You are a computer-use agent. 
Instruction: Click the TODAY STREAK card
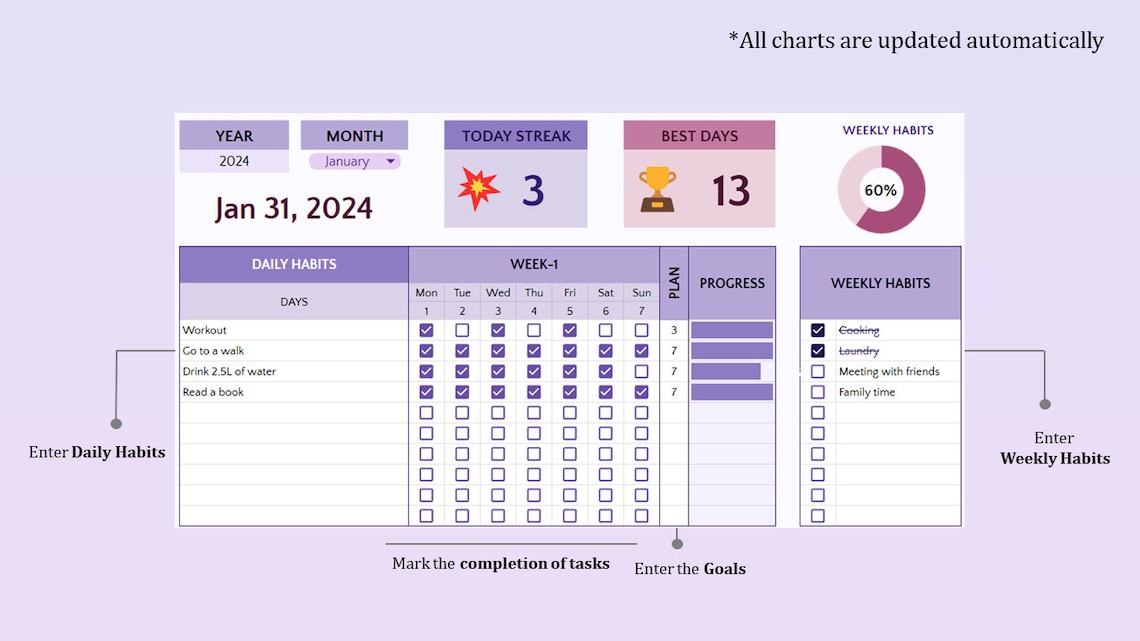click(x=515, y=136)
